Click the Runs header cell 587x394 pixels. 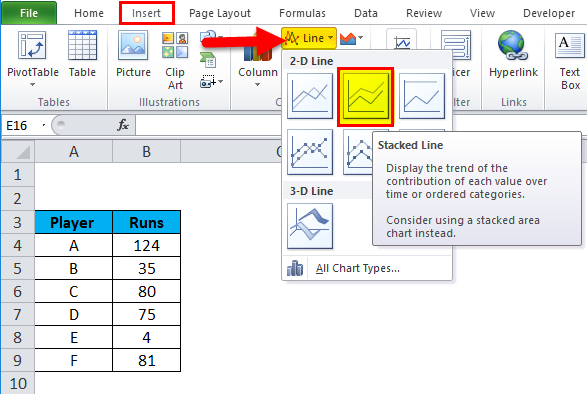click(x=146, y=222)
